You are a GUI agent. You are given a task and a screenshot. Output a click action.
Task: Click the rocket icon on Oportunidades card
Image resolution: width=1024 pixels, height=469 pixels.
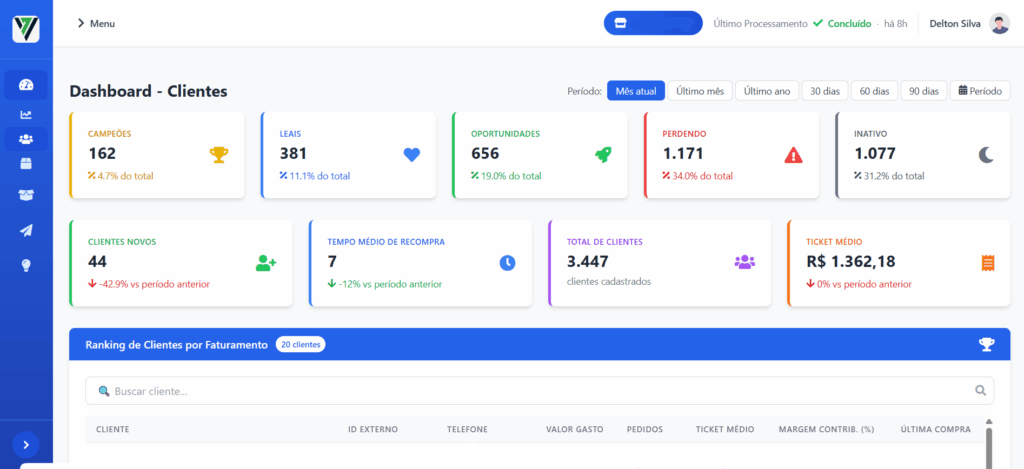(603, 154)
